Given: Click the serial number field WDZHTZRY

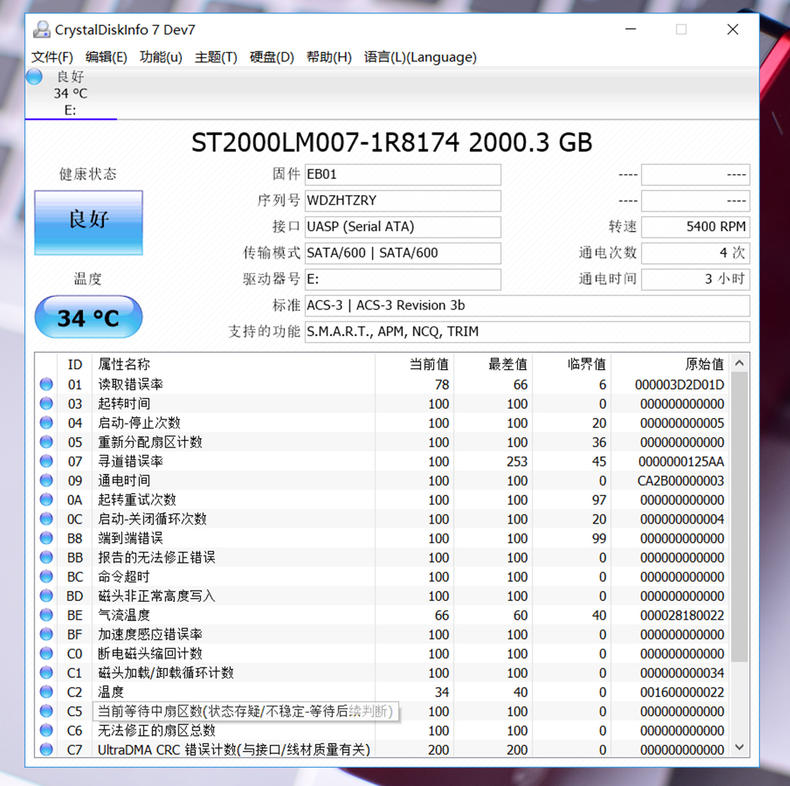Looking at the screenshot, I should coord(402,201).
